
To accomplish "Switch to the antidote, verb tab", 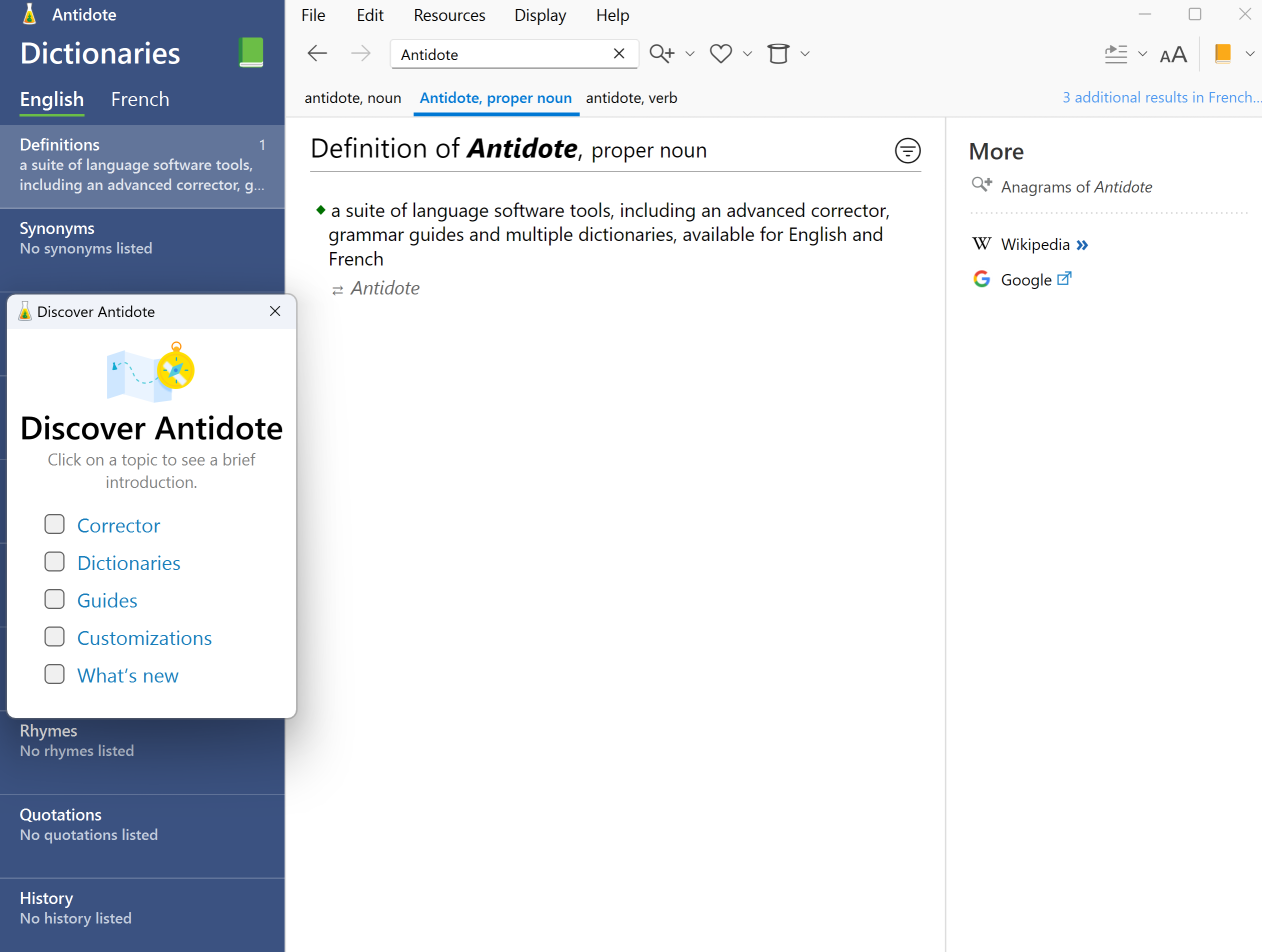I will [x=631, y=98].
